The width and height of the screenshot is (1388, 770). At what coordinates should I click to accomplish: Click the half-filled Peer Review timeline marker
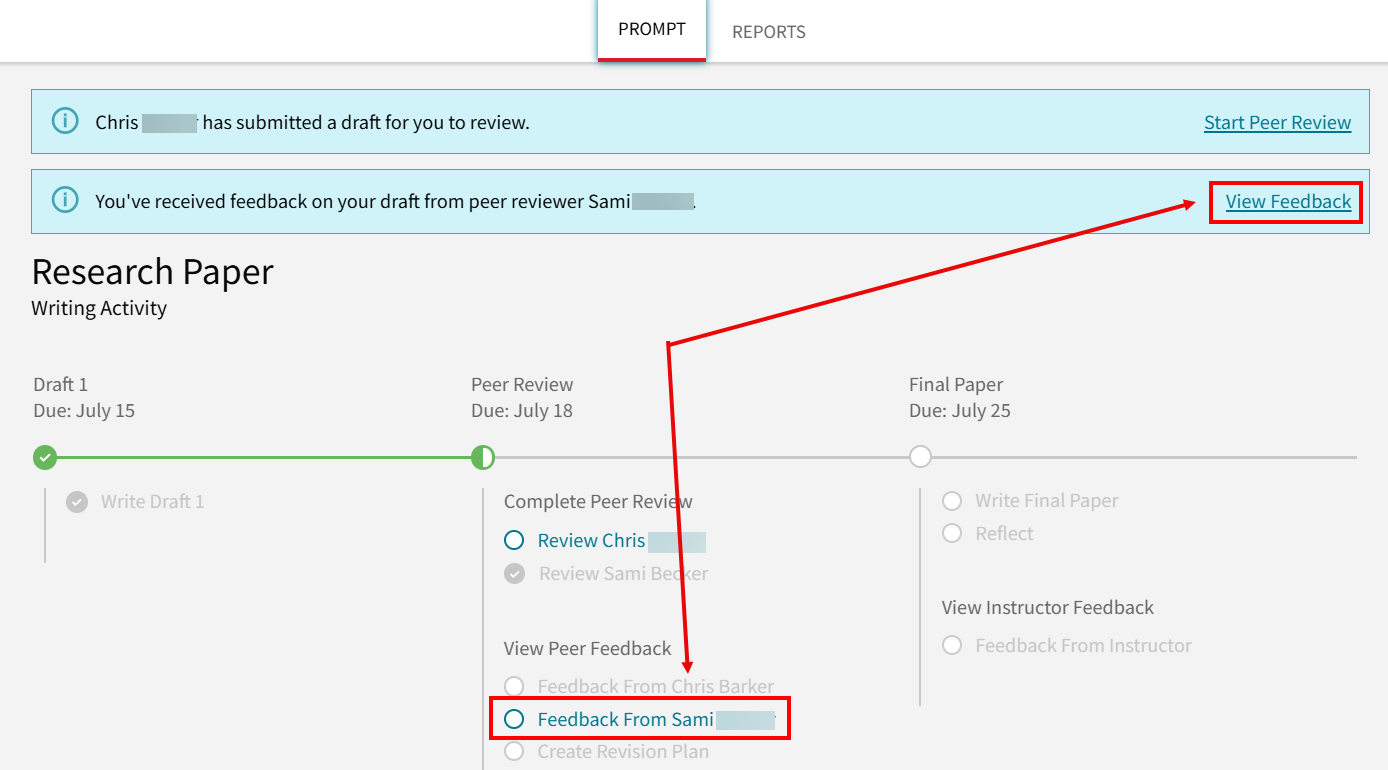(x=483, y=457)
